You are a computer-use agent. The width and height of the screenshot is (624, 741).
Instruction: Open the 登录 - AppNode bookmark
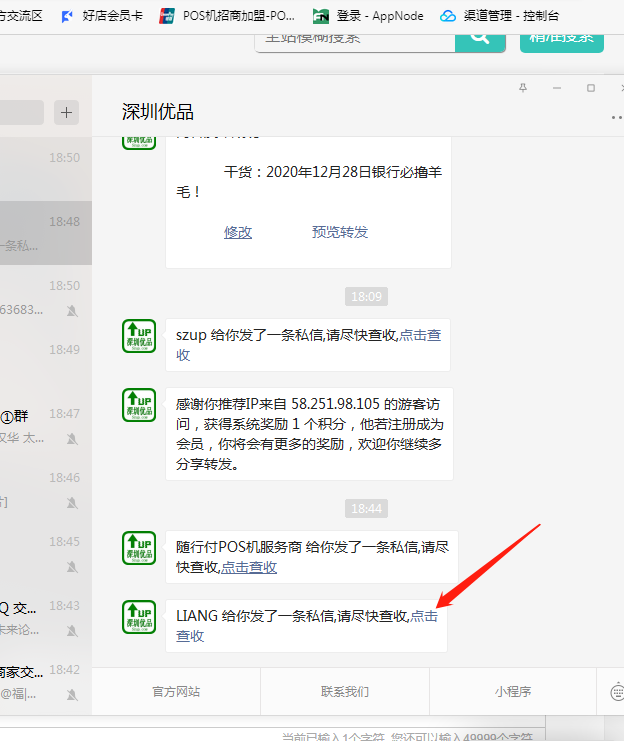[x=365, y=16]
